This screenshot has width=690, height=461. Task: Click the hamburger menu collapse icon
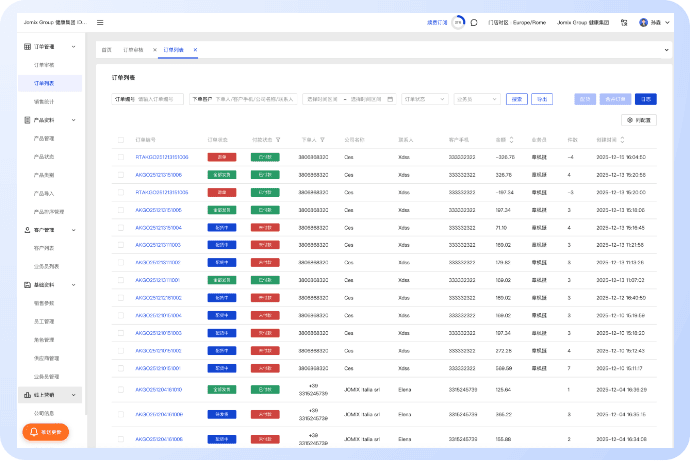[x=100, y=22]
